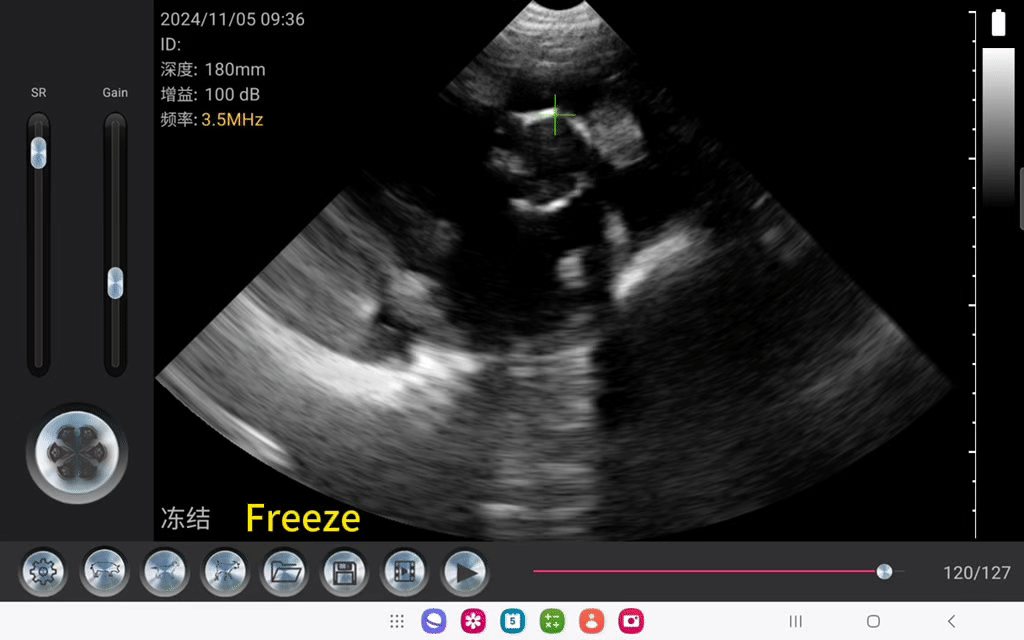Tap the yellow 3.5MHz frequency value
The image size is (1024, 640).
click(x=232, y=120)
